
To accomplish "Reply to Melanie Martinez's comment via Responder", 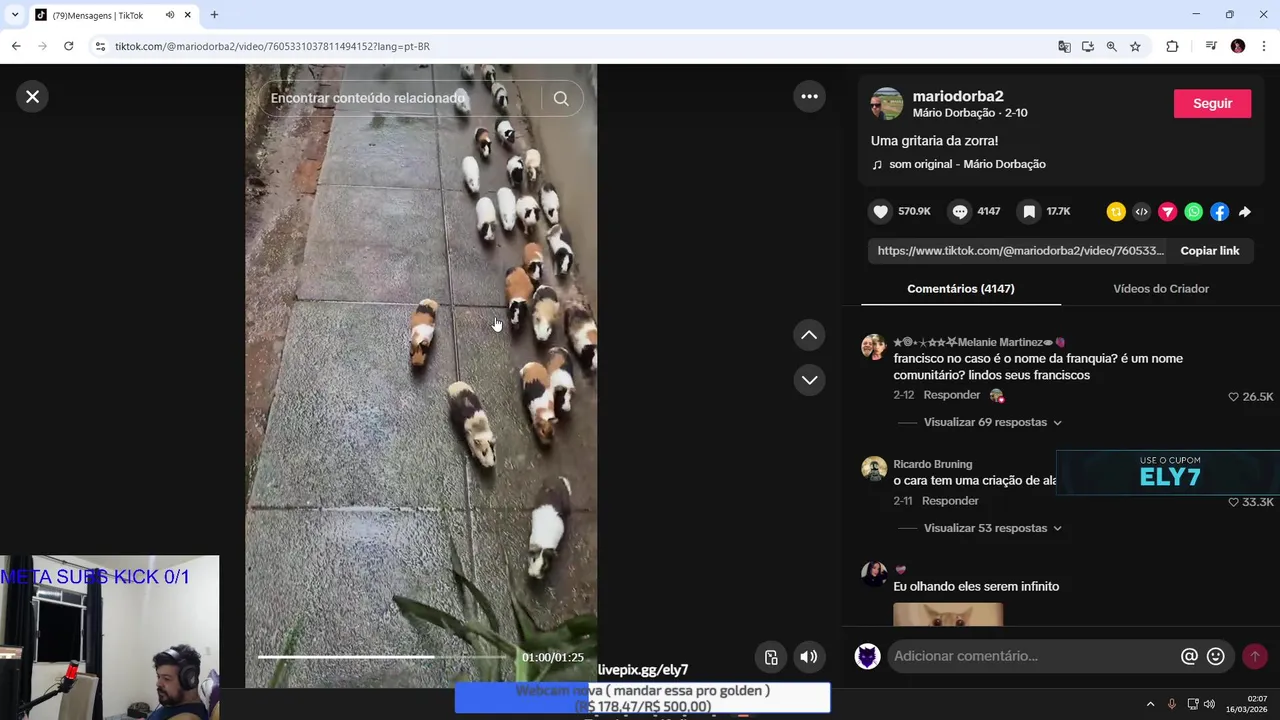I will click(952, 395).
